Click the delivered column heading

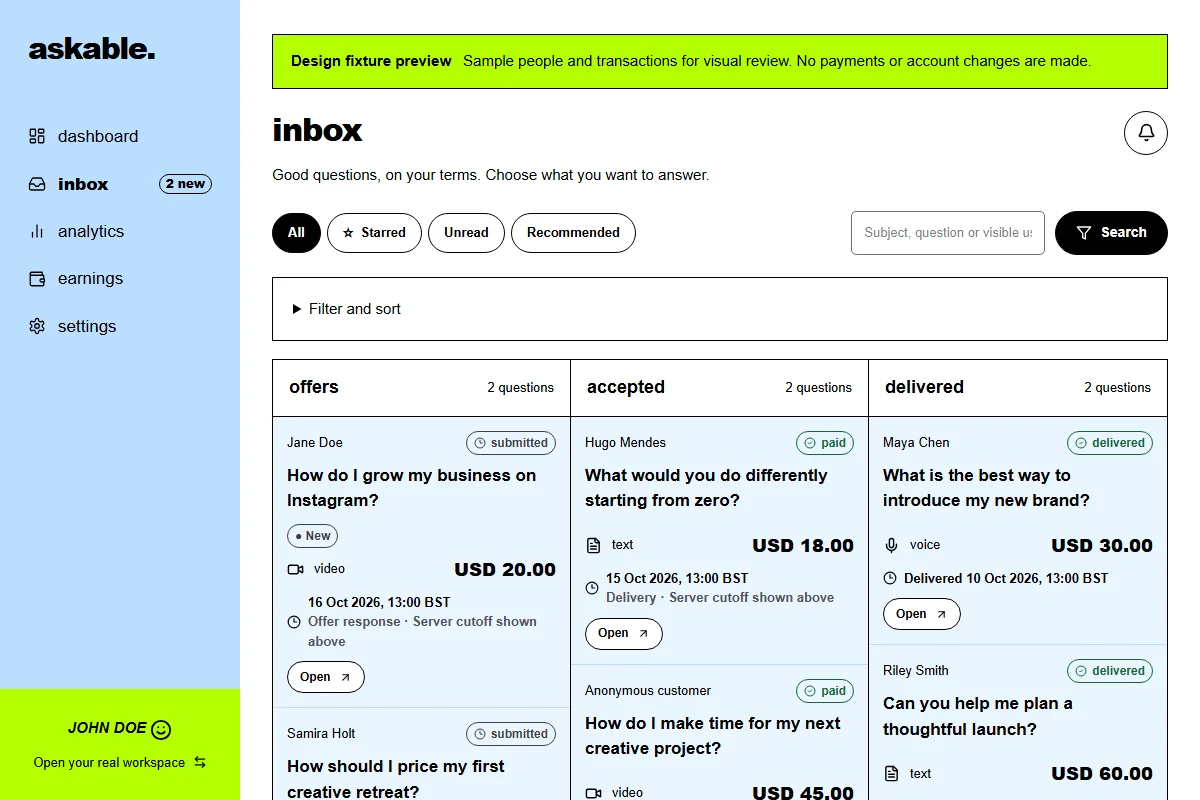click(x=924, y=387)
